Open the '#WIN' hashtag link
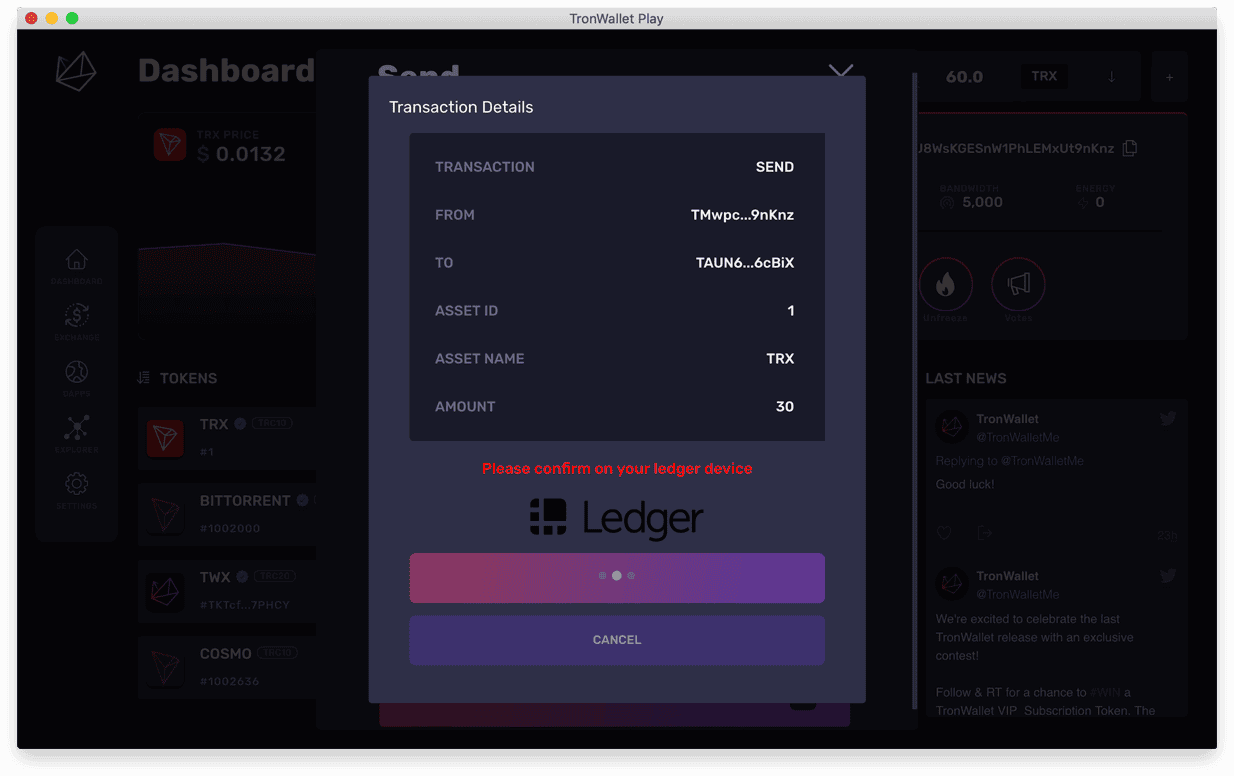Screen dimensions: 1234x776 pyautogui.click(x=1105, y=692)
